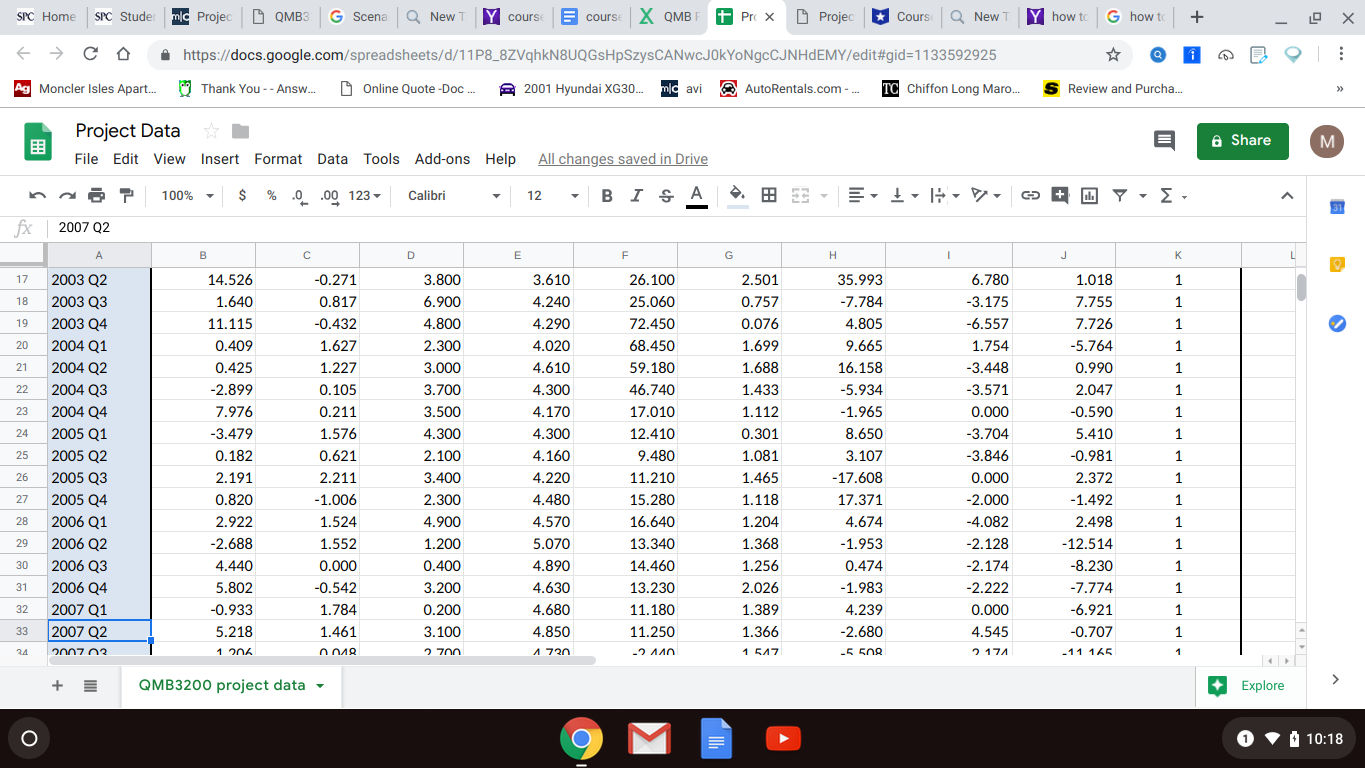The image size is (1365, 768).
Task: Open account avatar M
Action: (1327, 141)
